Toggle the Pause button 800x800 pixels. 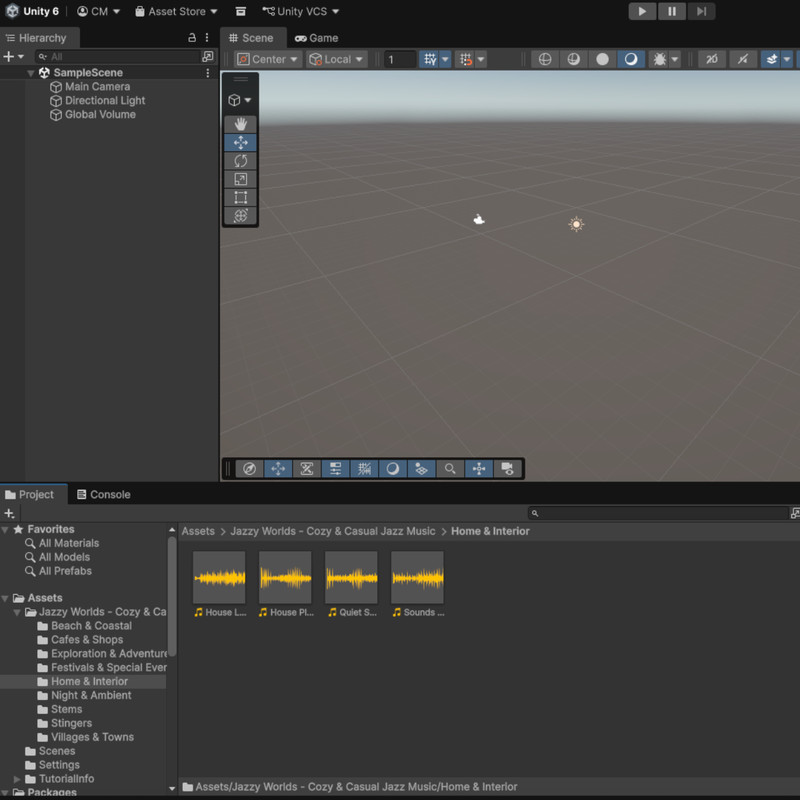pos(671,11)
